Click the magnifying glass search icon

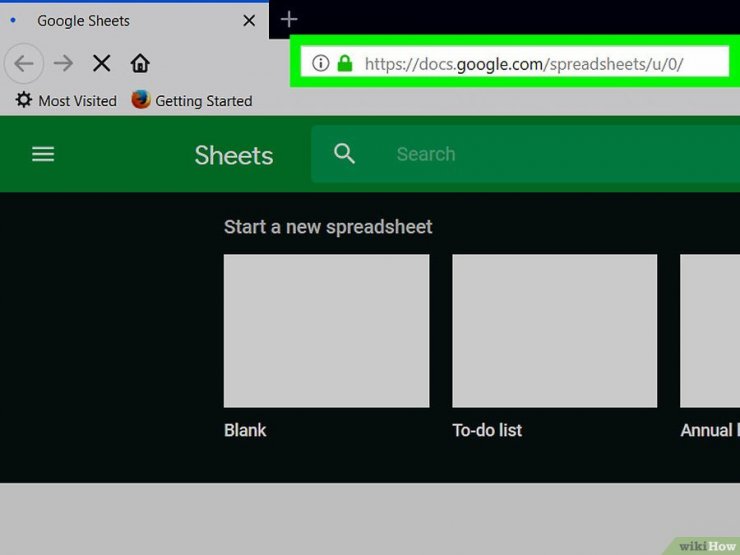tap(345, 154)
